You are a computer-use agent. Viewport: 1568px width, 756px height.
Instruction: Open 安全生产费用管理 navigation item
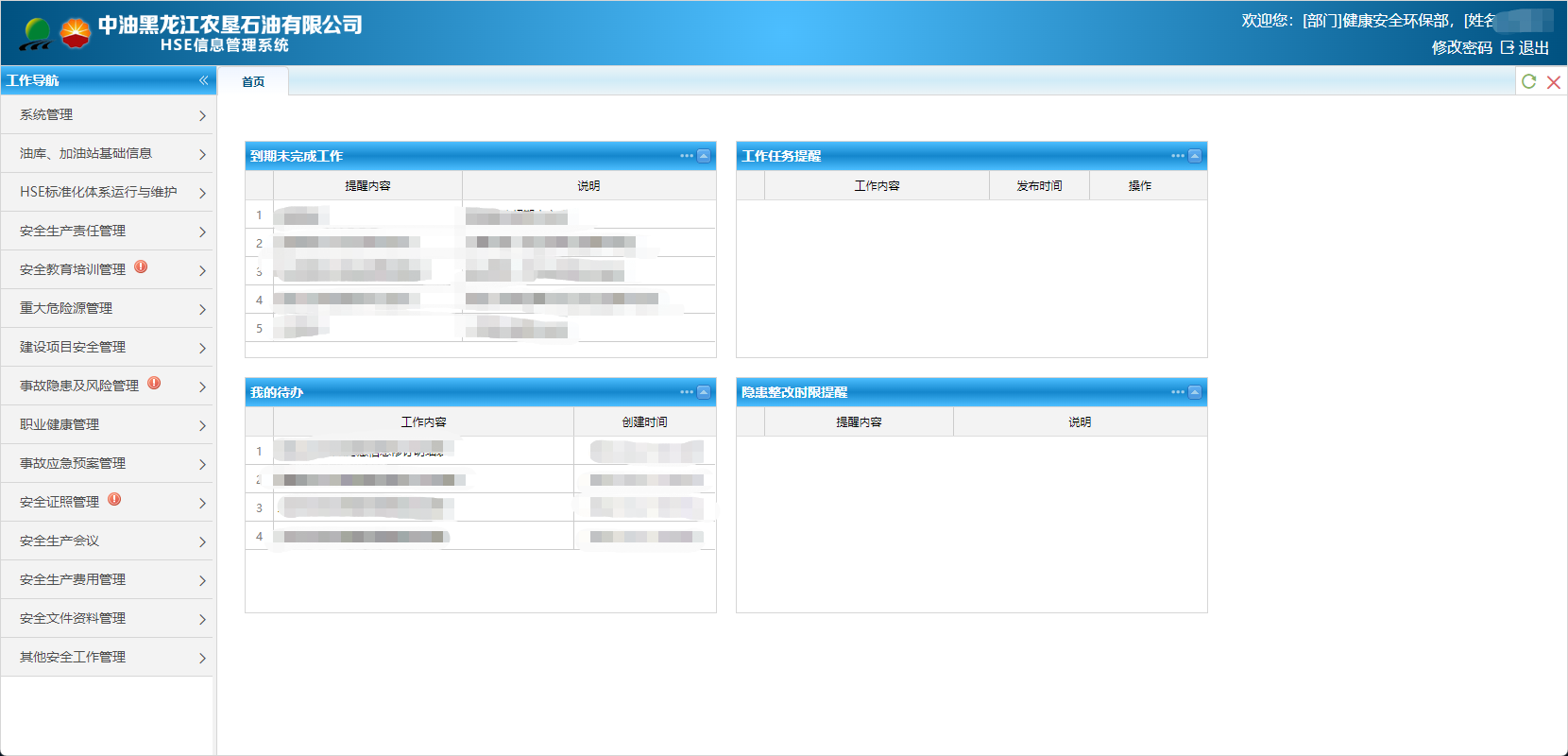107,579
